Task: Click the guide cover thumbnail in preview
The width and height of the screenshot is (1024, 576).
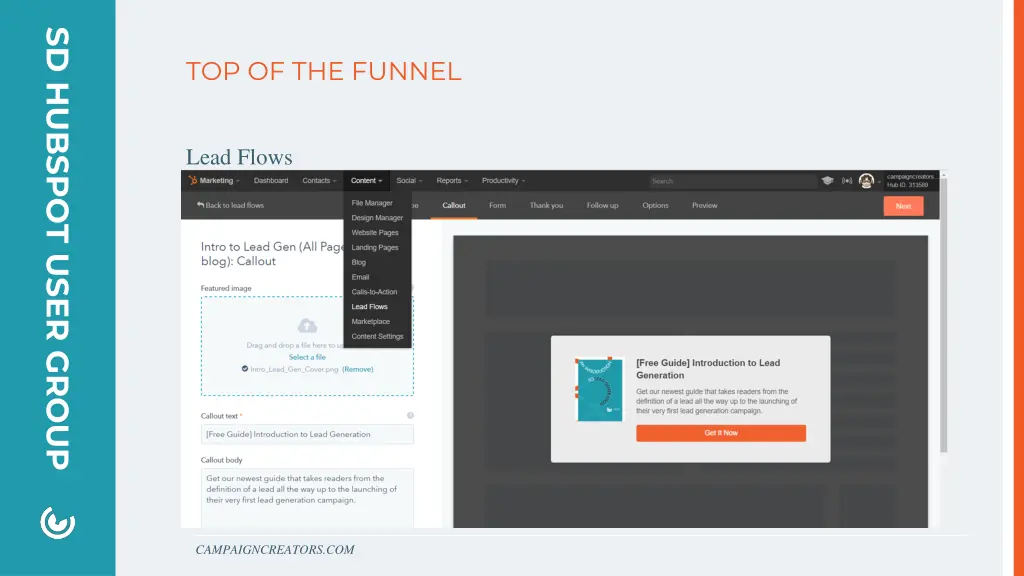Action: [x=600, y=389]
